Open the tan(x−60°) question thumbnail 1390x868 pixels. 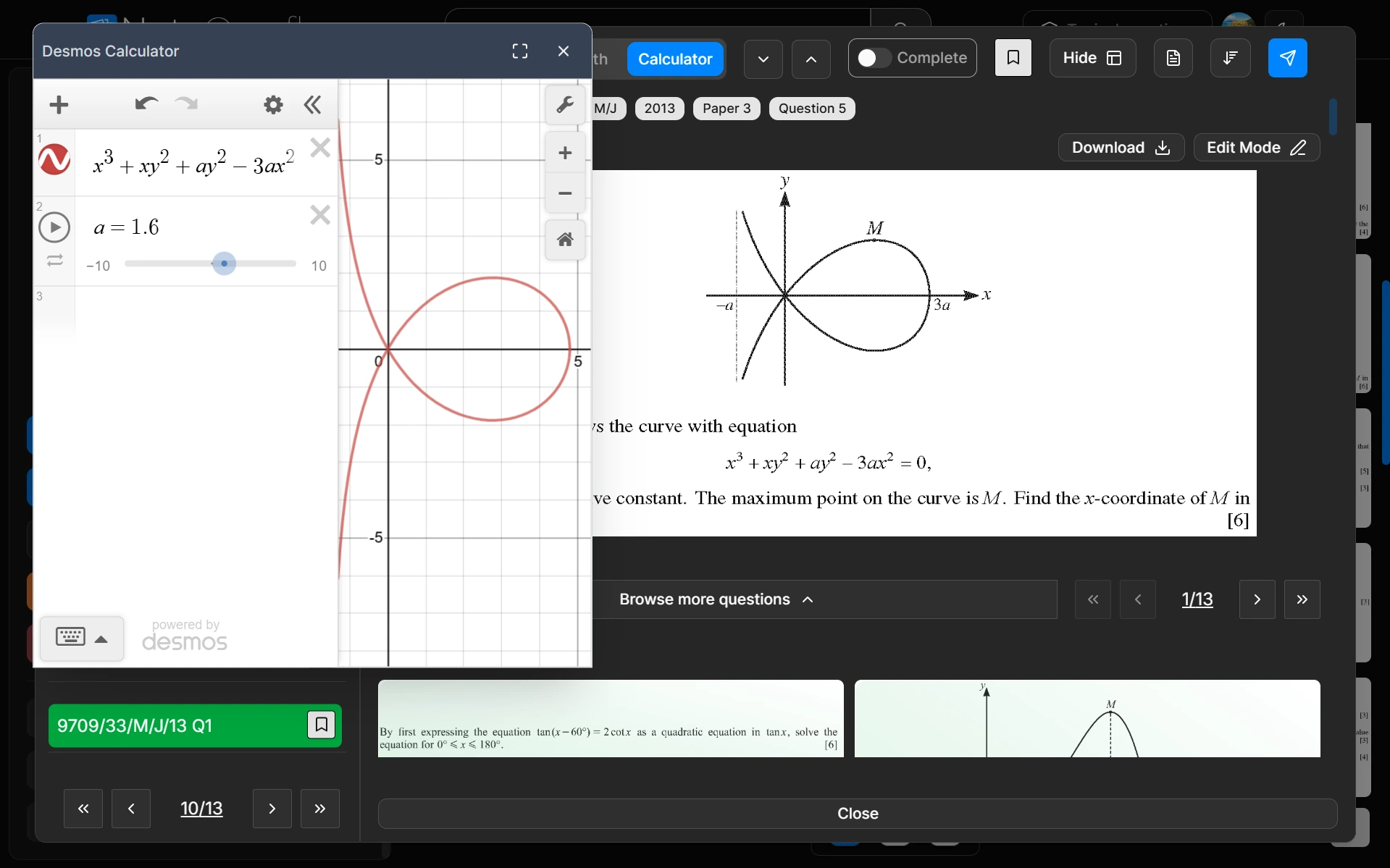pos(611,719)
